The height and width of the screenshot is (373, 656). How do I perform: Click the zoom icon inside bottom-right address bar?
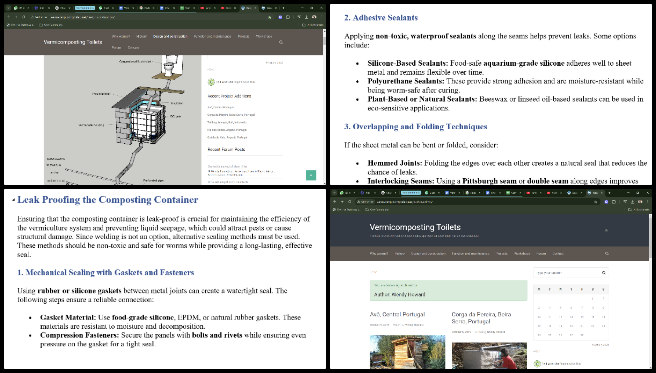[596, 202]
